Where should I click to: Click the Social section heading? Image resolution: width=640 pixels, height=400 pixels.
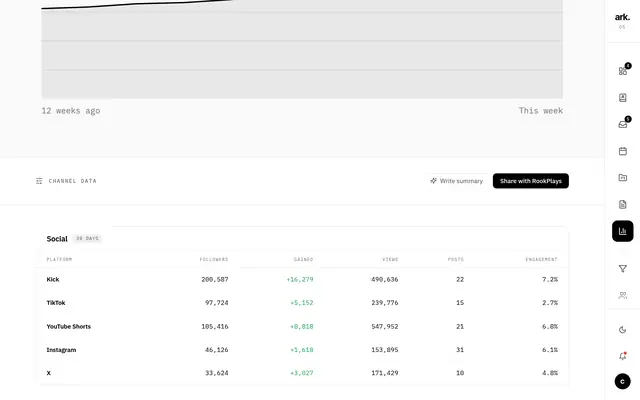57,239
